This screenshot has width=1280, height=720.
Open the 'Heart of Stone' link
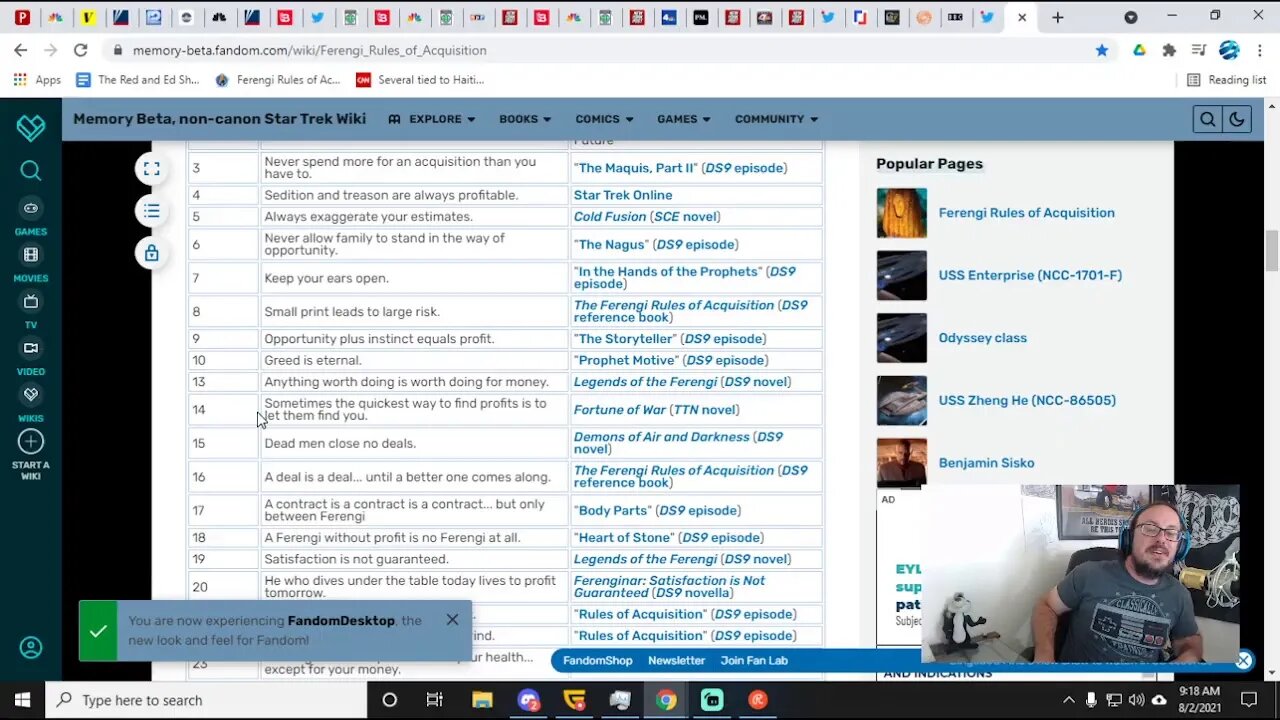click(625, 538)
